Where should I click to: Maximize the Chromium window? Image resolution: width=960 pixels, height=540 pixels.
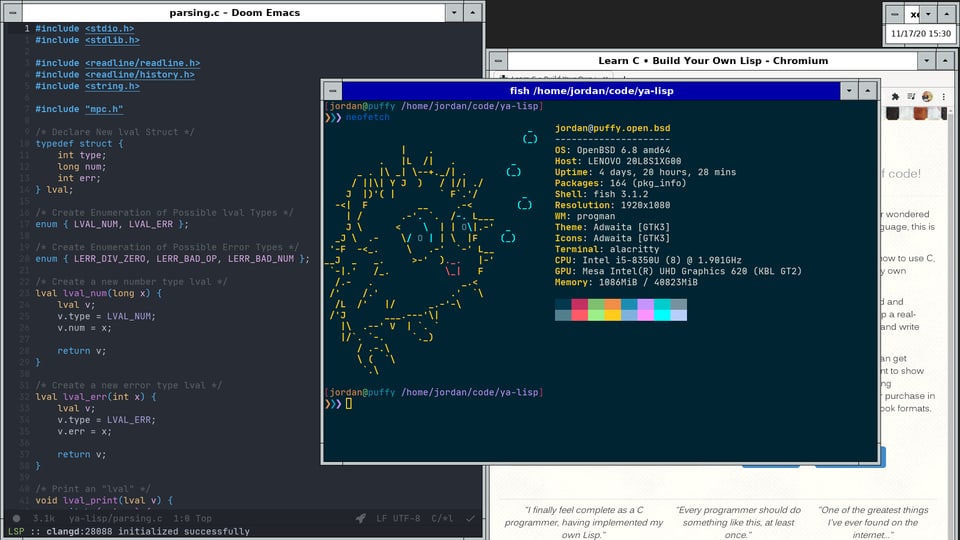(945, 61)
